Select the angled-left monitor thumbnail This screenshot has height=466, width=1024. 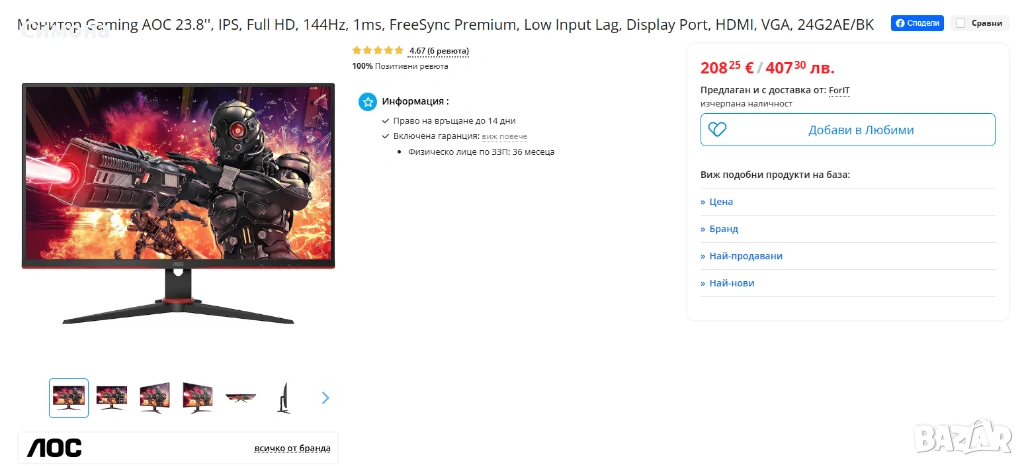(x=155, y=397)
